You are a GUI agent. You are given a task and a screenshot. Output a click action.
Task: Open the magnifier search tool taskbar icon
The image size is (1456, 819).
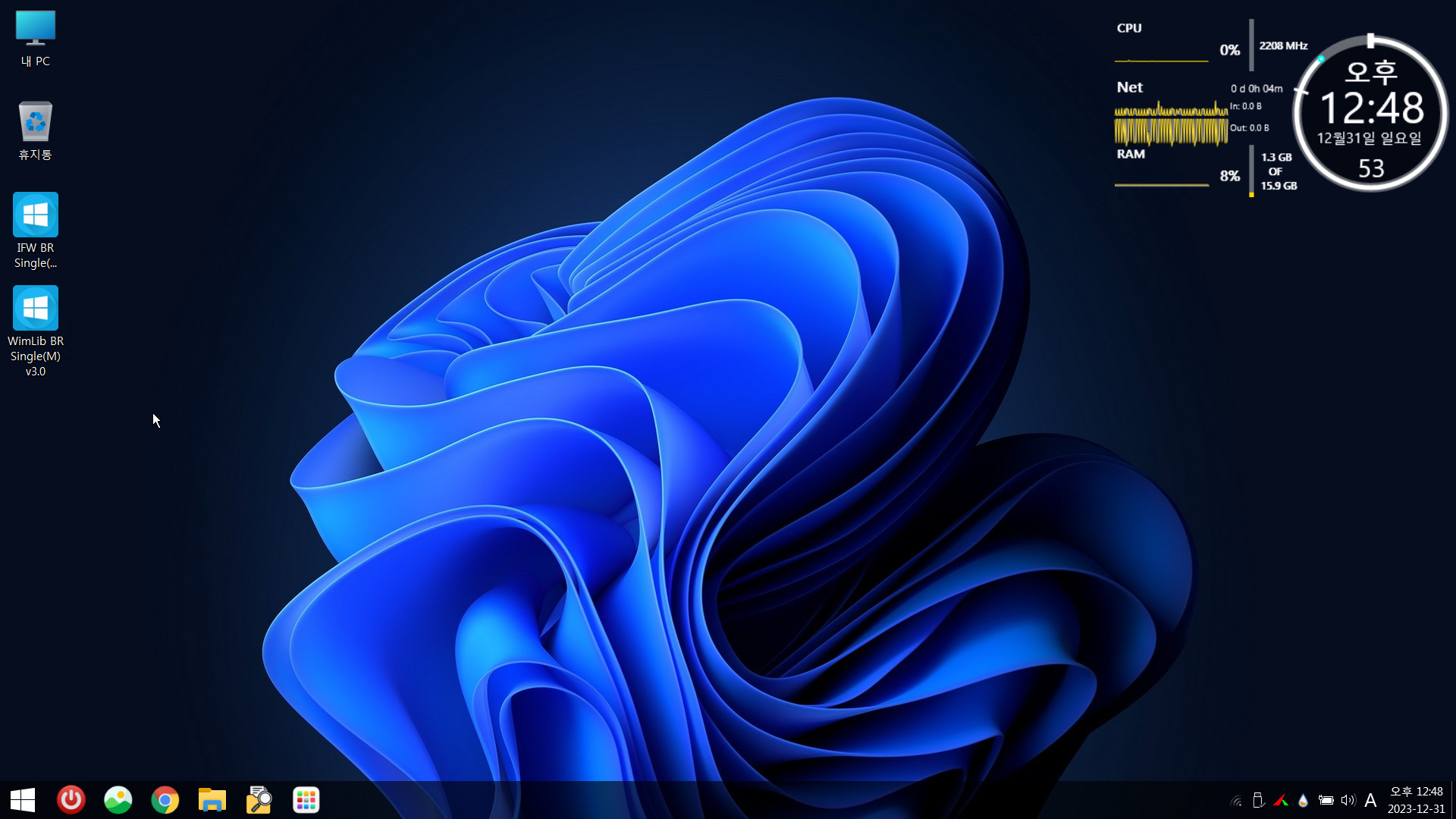[259, 800]
